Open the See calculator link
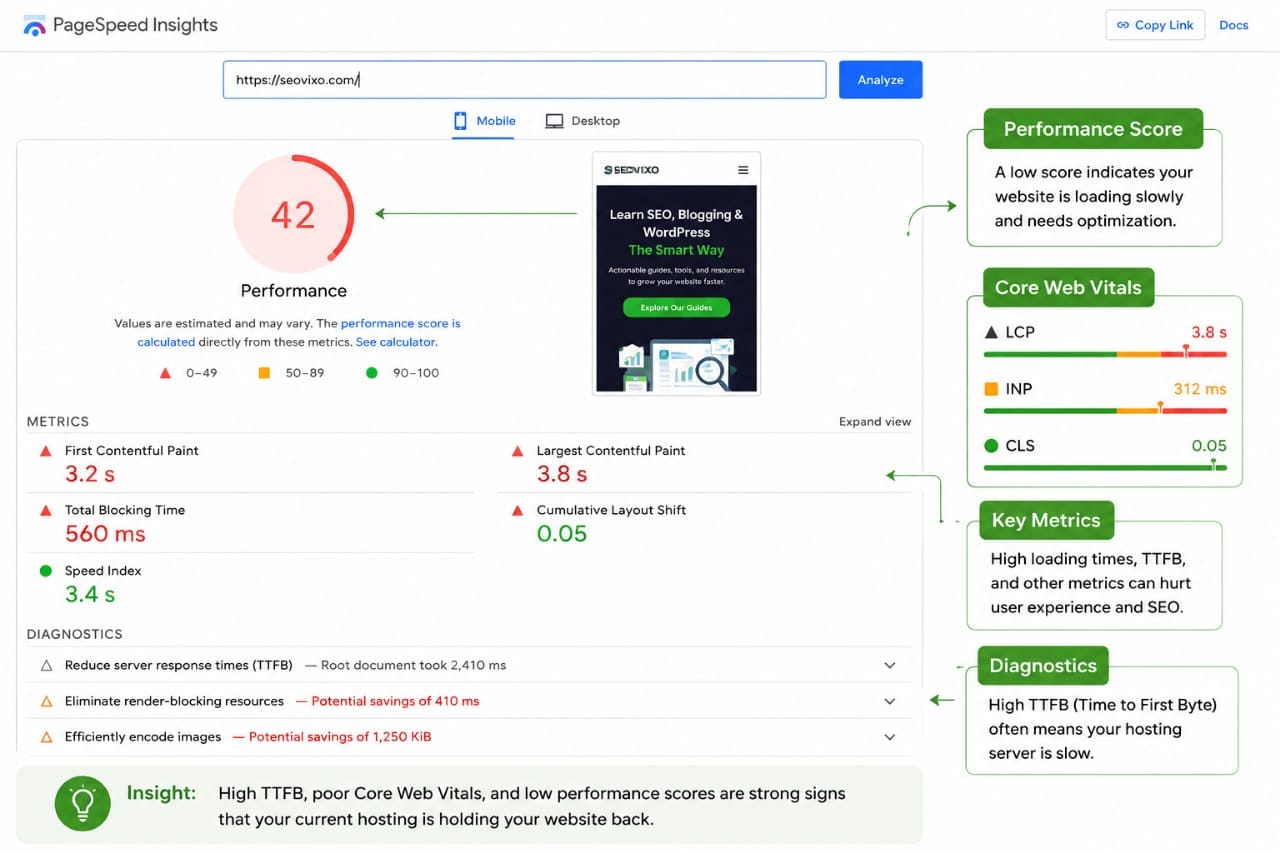 click(396, 342)
